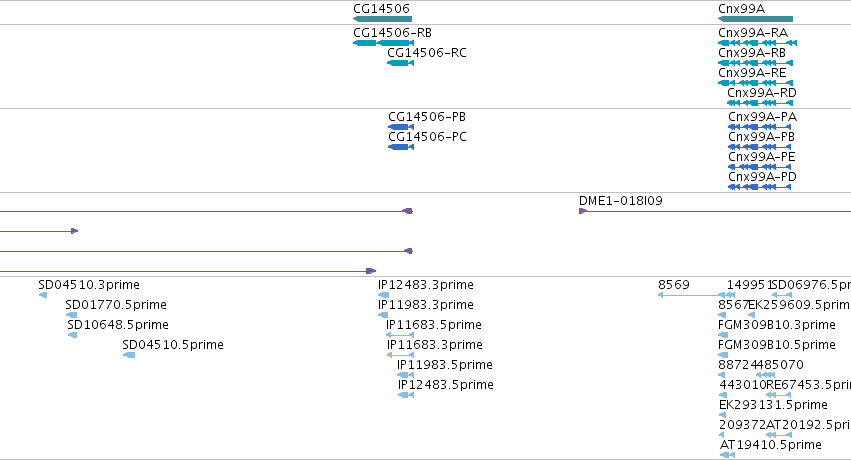Screen dimensions: 851x460
Task: Click the IP12483.3prime EST arrow
Action: click(383, 295)
